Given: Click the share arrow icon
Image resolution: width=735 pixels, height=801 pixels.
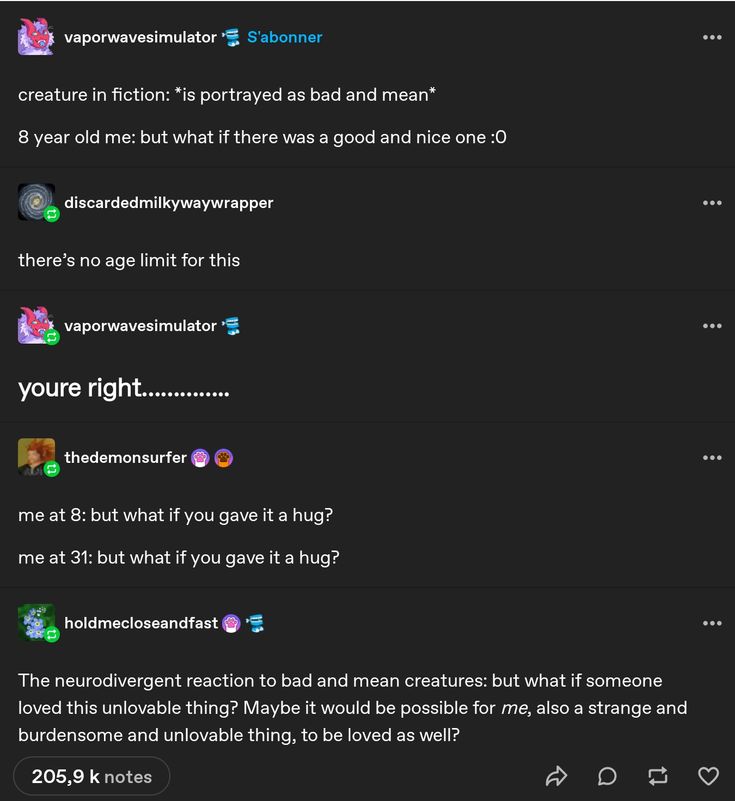Looking at the screenshot, I should [x=556, y=776].
